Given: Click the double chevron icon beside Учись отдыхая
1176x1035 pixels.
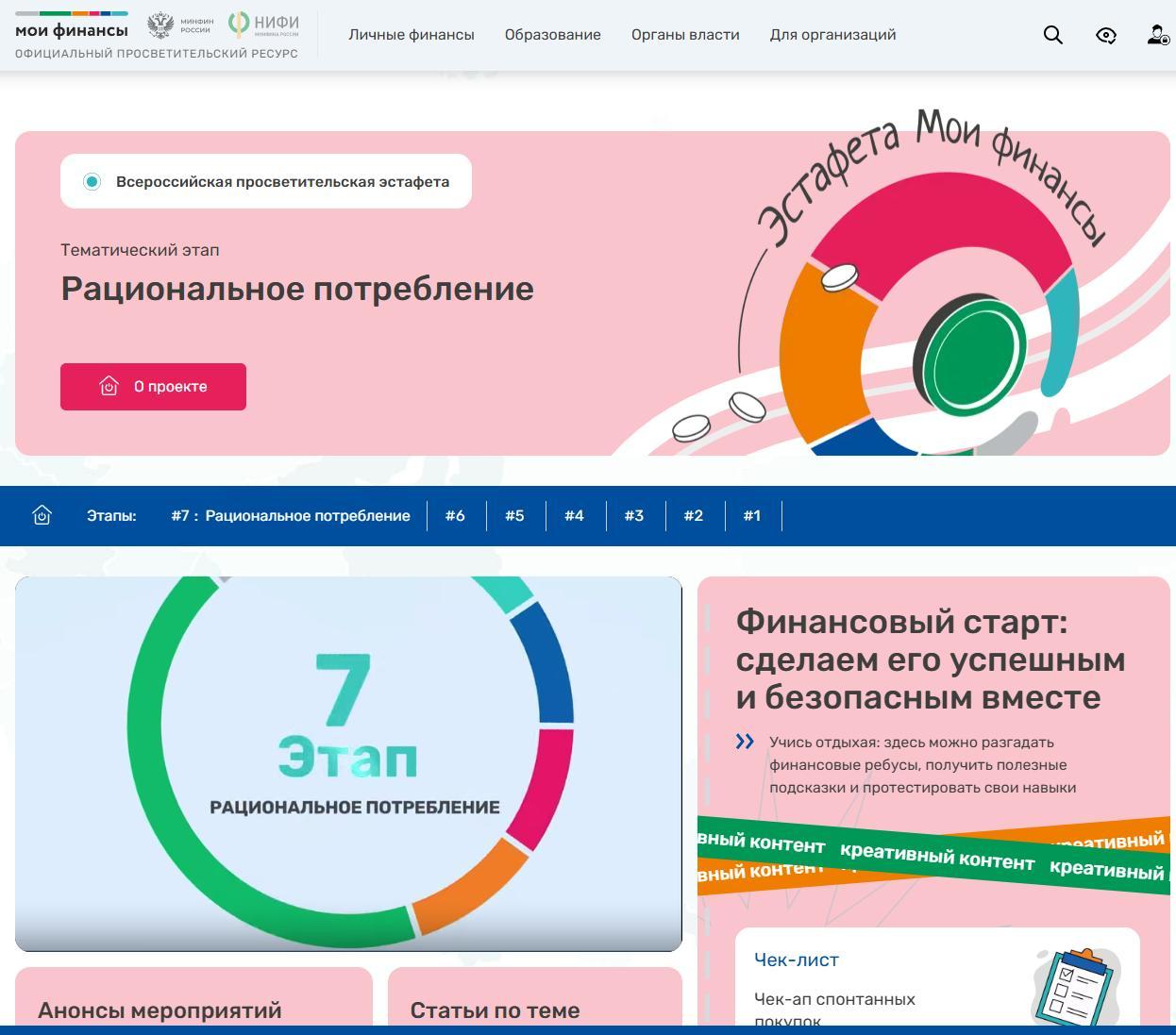Looking at the screenshot, I should pos(745,742).
